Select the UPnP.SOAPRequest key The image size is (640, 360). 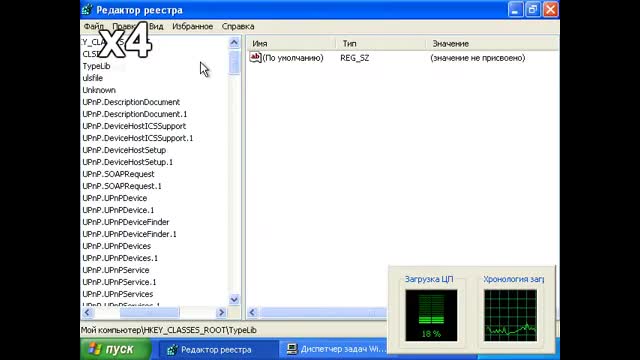[x=118, y=174]
